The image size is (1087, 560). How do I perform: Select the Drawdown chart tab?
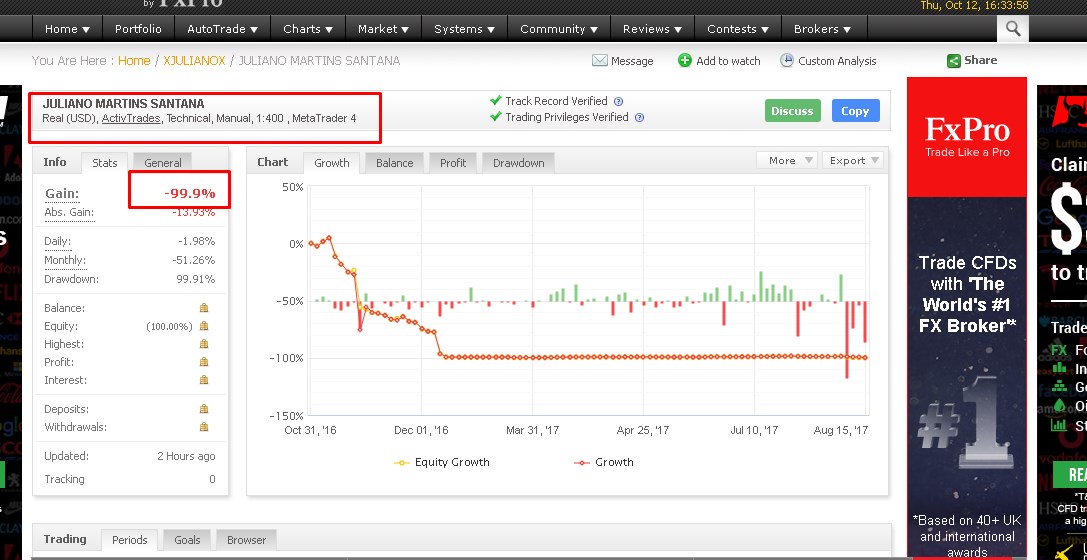[x=519, y=163]
